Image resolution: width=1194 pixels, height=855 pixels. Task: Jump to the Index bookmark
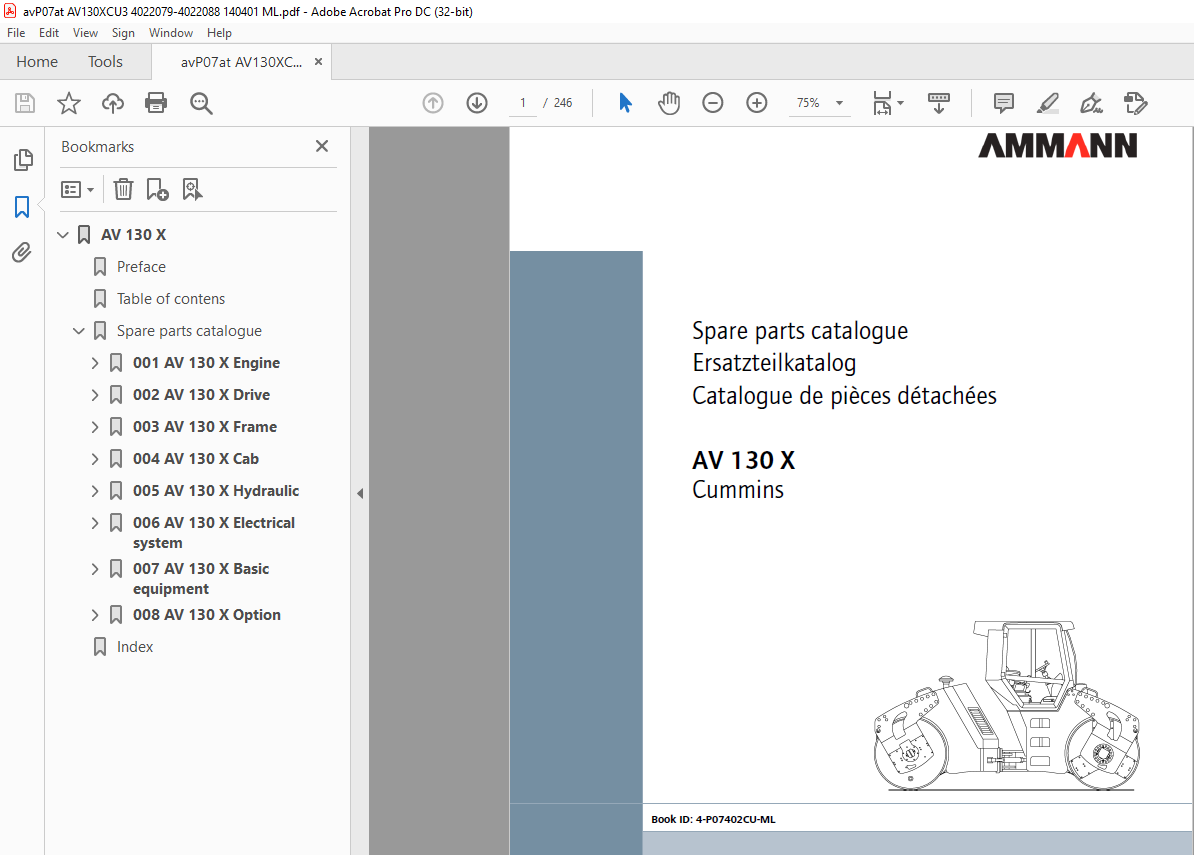[x=135, y=646]
